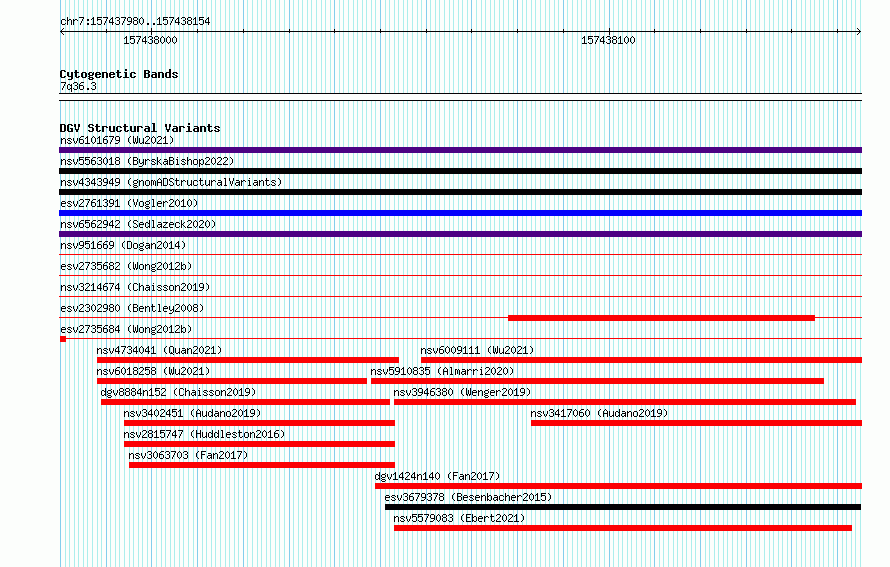Click the esv2735684 (Wong2012b) label
Screen dimensions: 890x567
(126, 329)
